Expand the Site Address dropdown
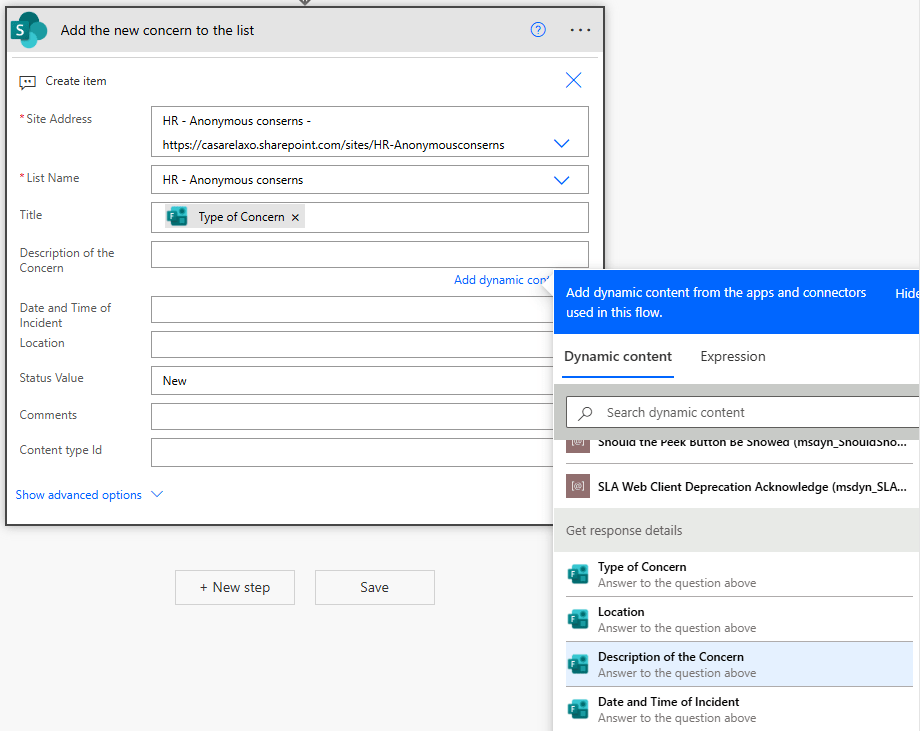This screenshot has width=920, height=731. (561, 144)
